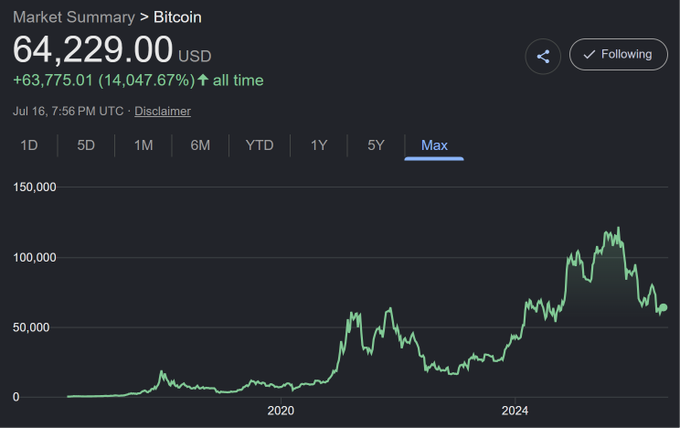
Task: Click the 2024 x-axis label
Action: pyautogui.click(x=515, y=411)
